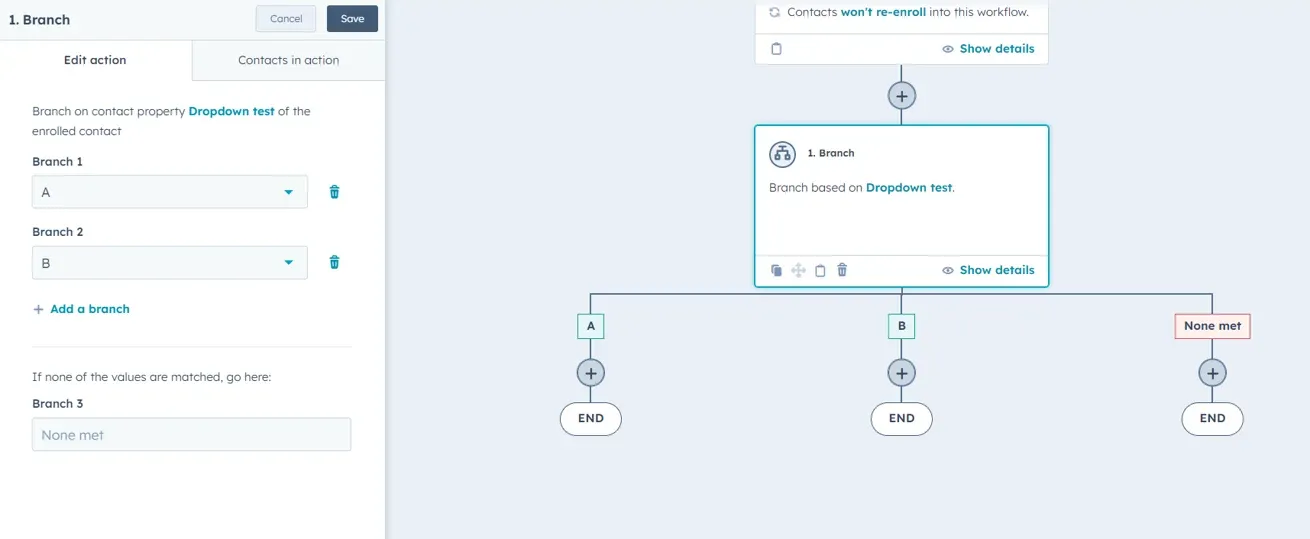Click the None met field for Branch 3
Viewport: 1310px width, 539px height.
[x=191, y=435]
